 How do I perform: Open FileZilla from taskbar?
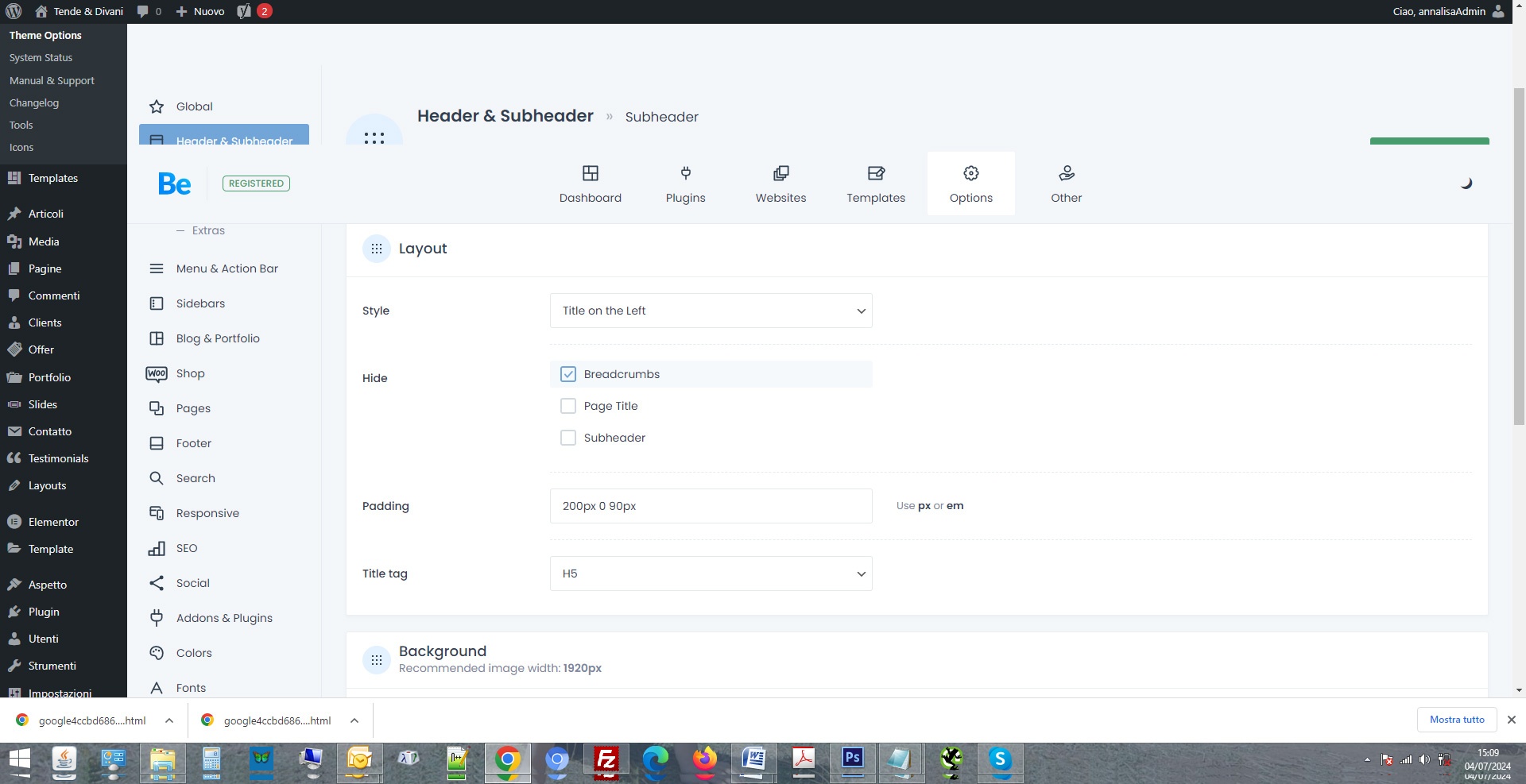click(x=606, y=761)
